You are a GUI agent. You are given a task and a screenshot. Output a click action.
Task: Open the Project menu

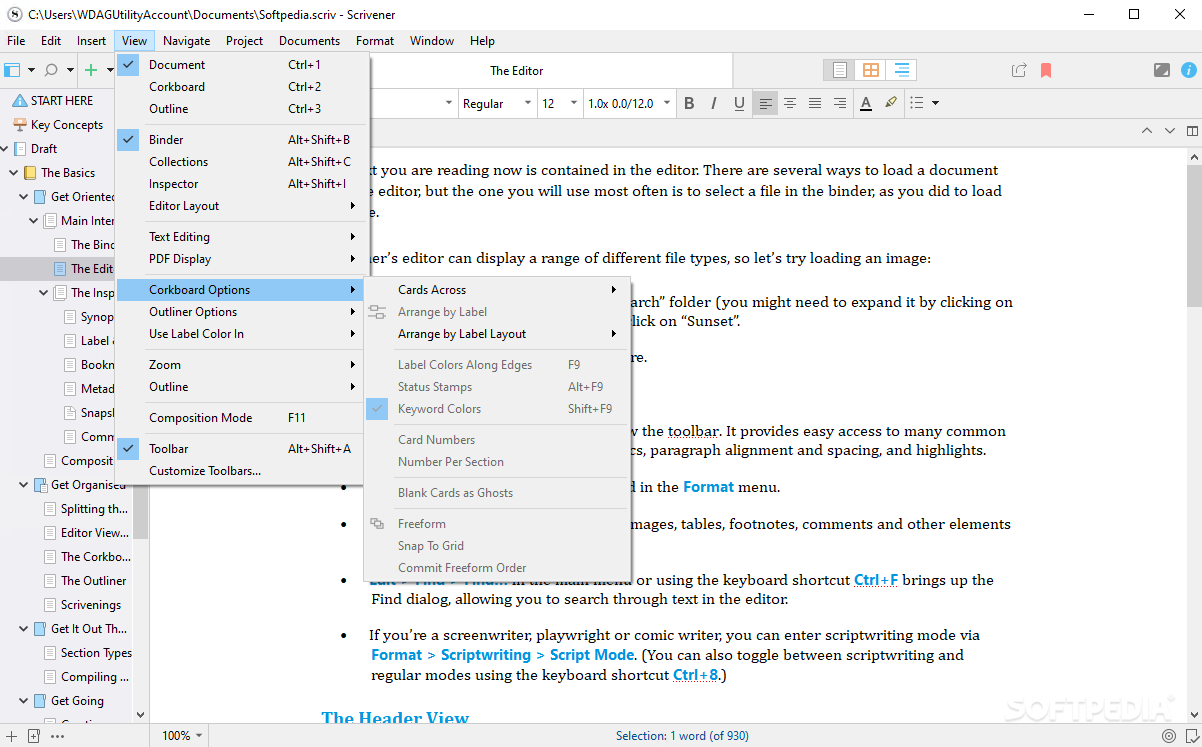click(244, 41)
